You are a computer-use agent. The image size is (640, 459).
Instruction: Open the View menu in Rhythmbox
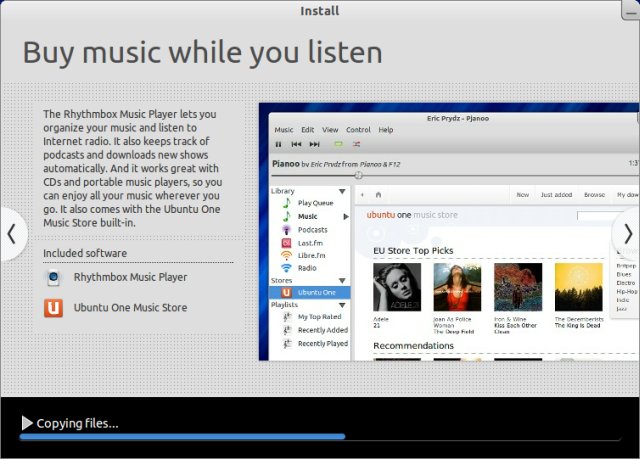[330, 130]
